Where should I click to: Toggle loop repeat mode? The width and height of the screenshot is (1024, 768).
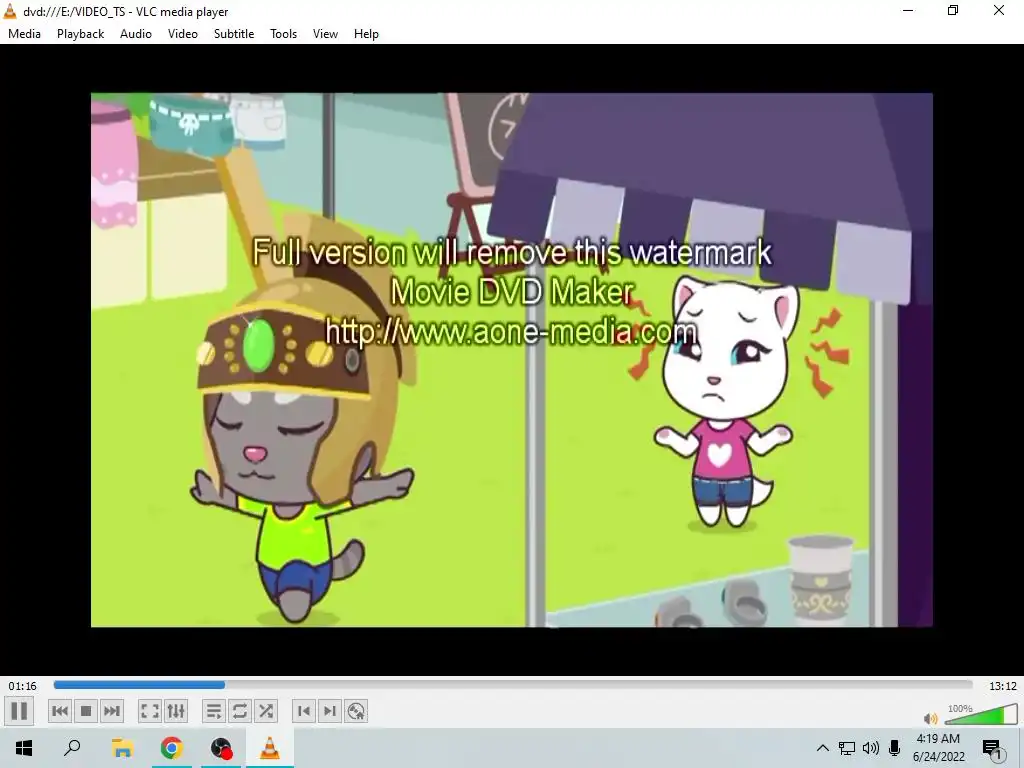click(240, 711)
